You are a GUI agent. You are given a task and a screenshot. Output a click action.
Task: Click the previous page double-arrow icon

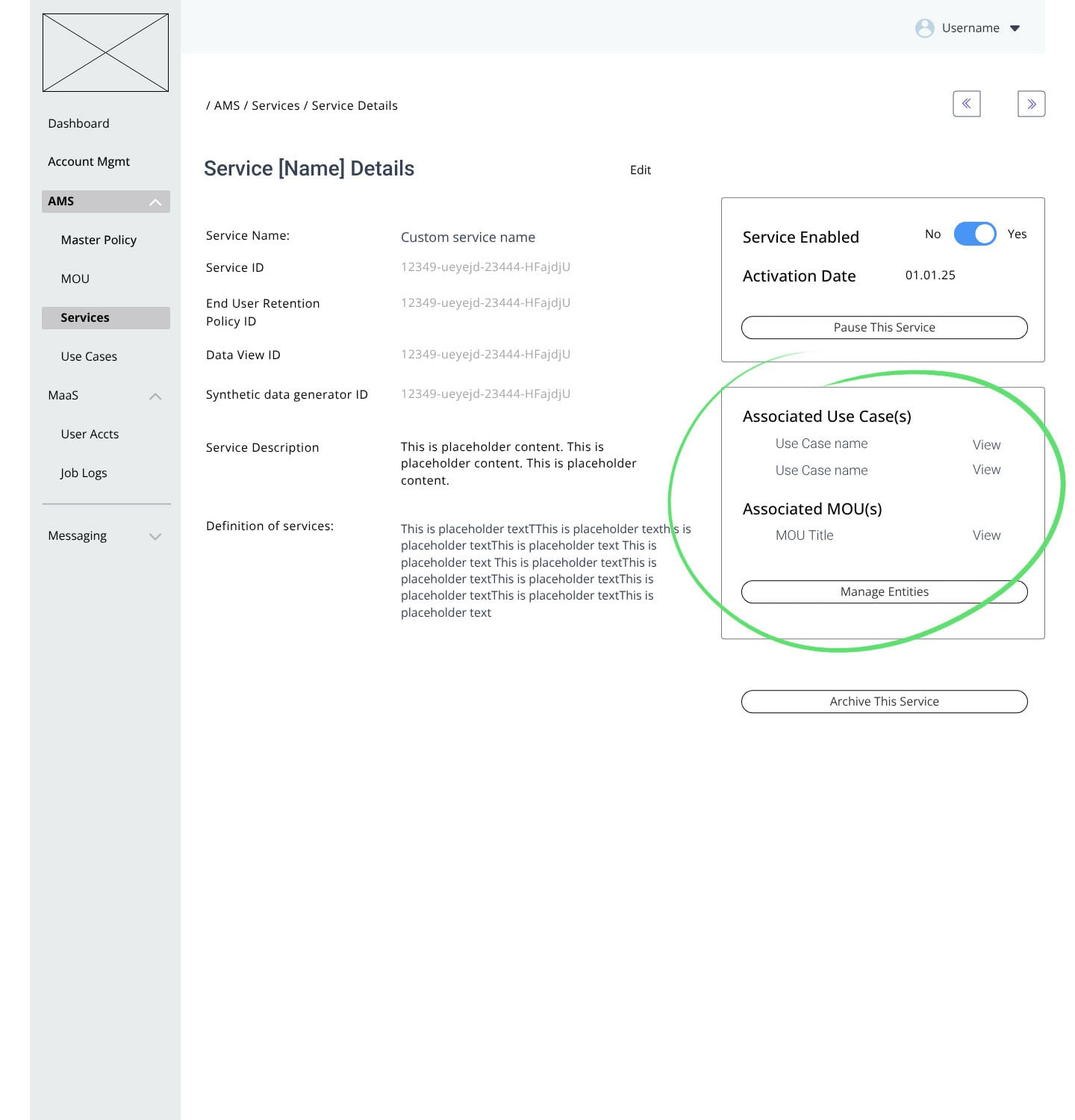(x=967, y=104)
